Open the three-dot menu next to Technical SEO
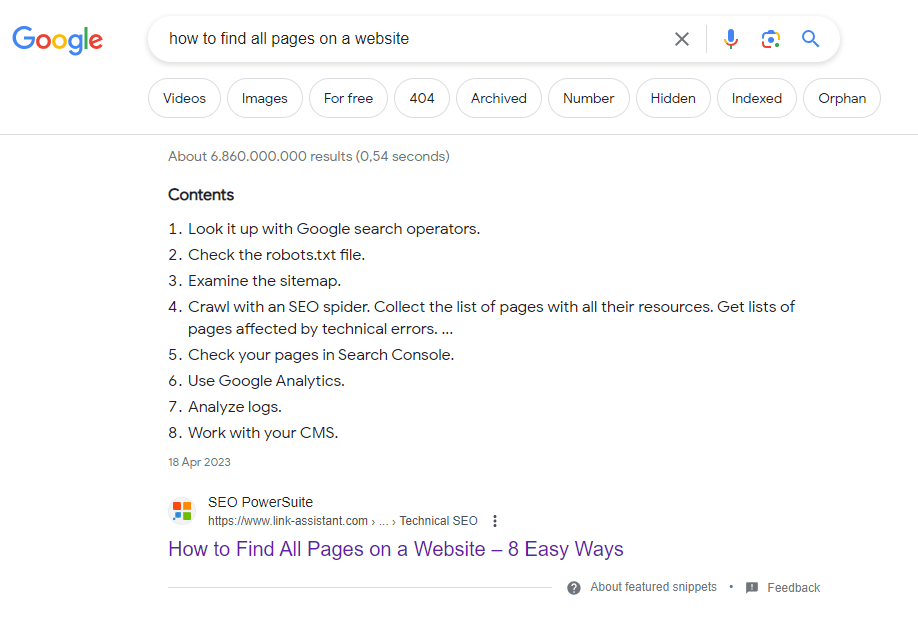Image resolution: width=918 pixels, height=618 pixels. coord(495,521)
